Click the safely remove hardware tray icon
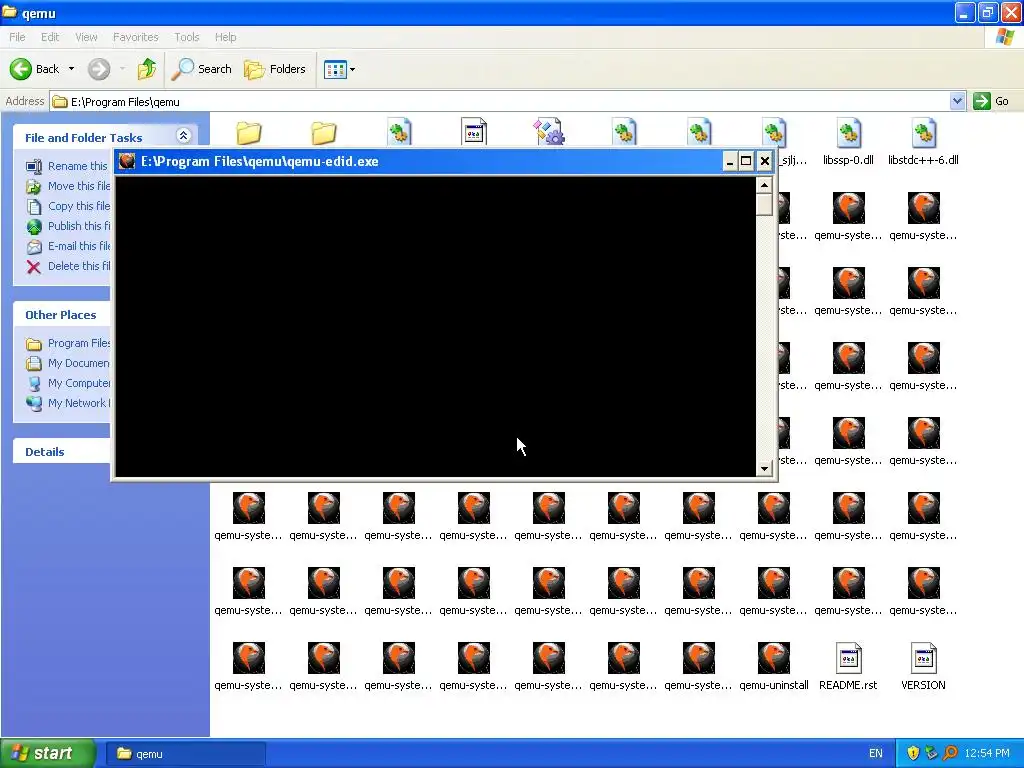The width and height of the screenshot is (1024, 768). click(x=931, y=754)
